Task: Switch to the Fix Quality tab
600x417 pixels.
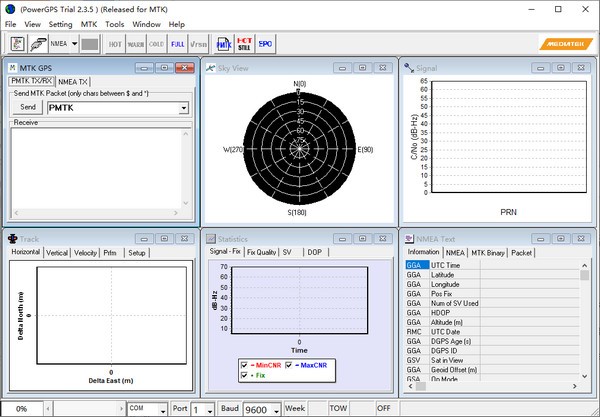Action: [x=262, y=252]
